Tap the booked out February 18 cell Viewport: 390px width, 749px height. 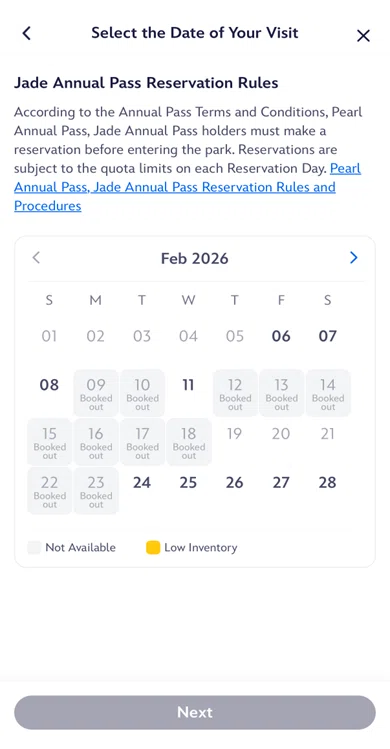click(188, 442)
